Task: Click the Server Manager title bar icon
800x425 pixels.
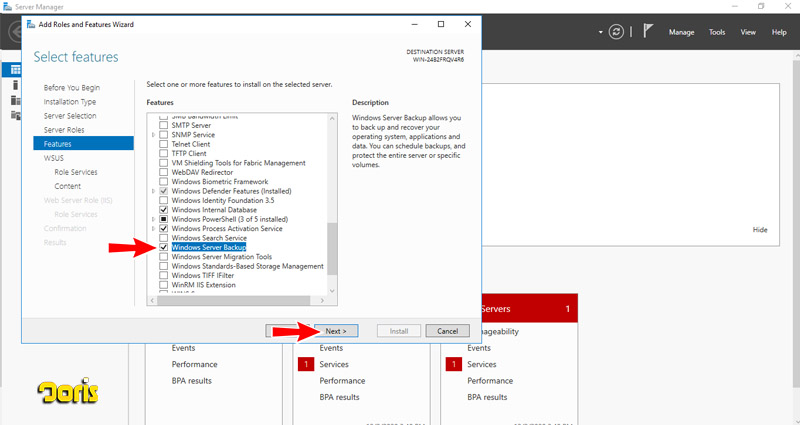Action: (x=8, y=7)
